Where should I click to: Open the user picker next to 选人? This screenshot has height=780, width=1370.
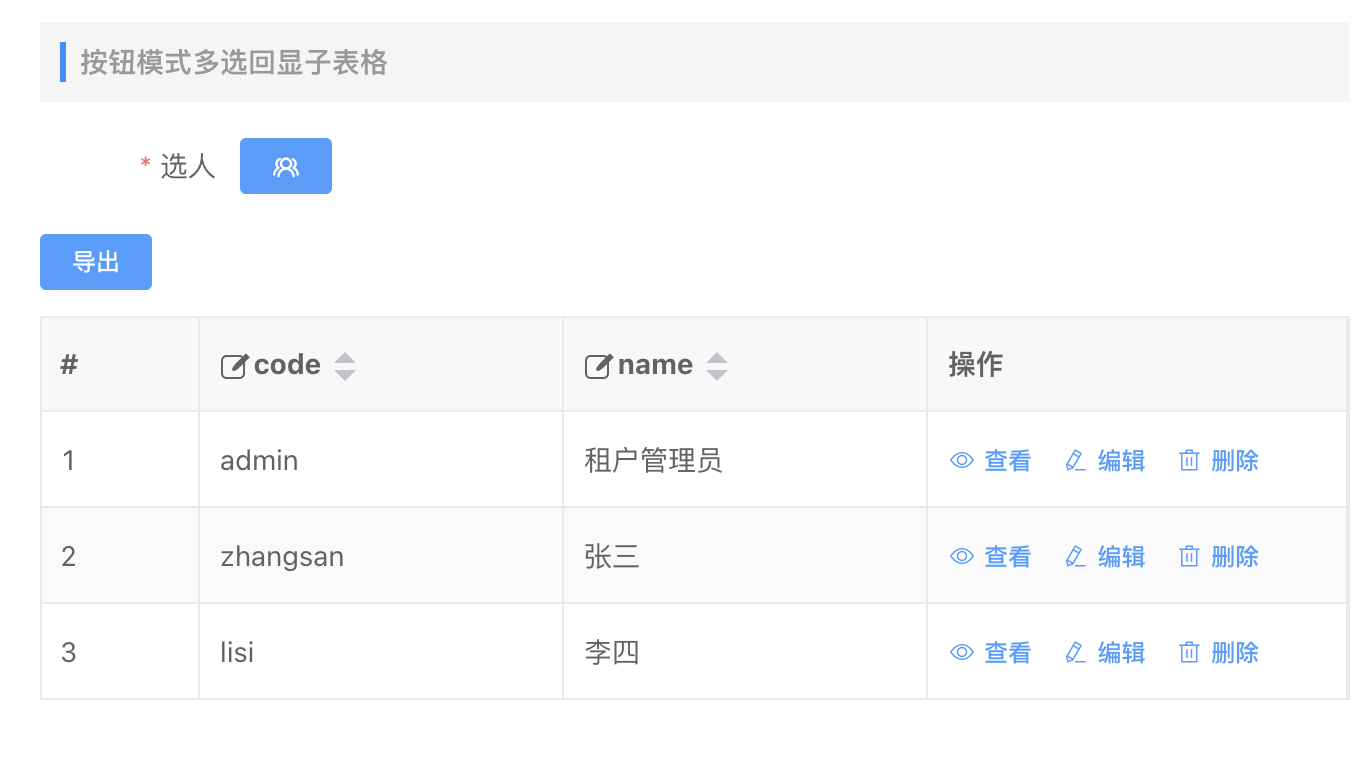click(285, 166)
